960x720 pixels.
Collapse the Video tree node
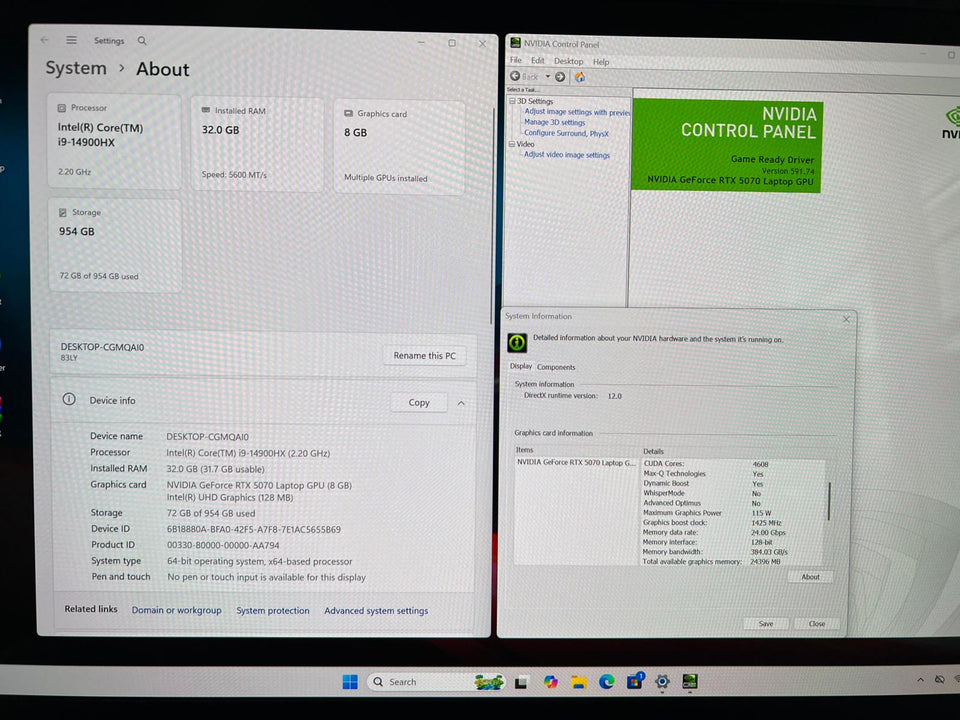coord(512,144)
